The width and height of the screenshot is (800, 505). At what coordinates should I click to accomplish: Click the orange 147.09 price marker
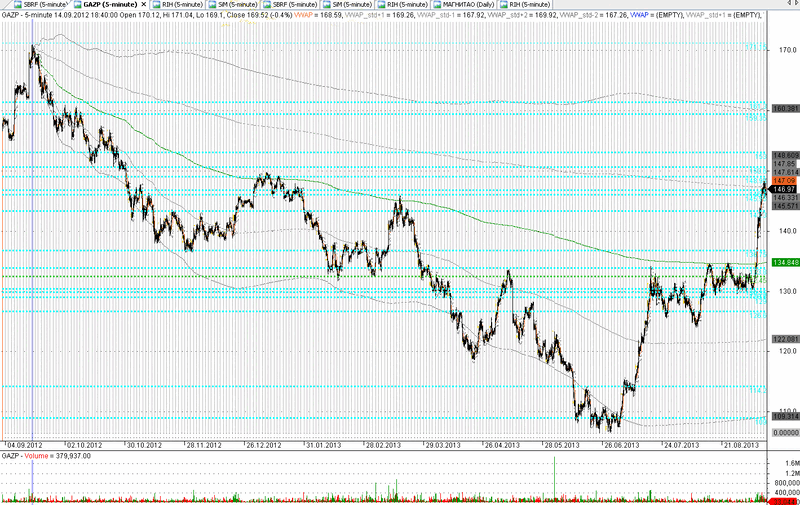tap(784, 181)
